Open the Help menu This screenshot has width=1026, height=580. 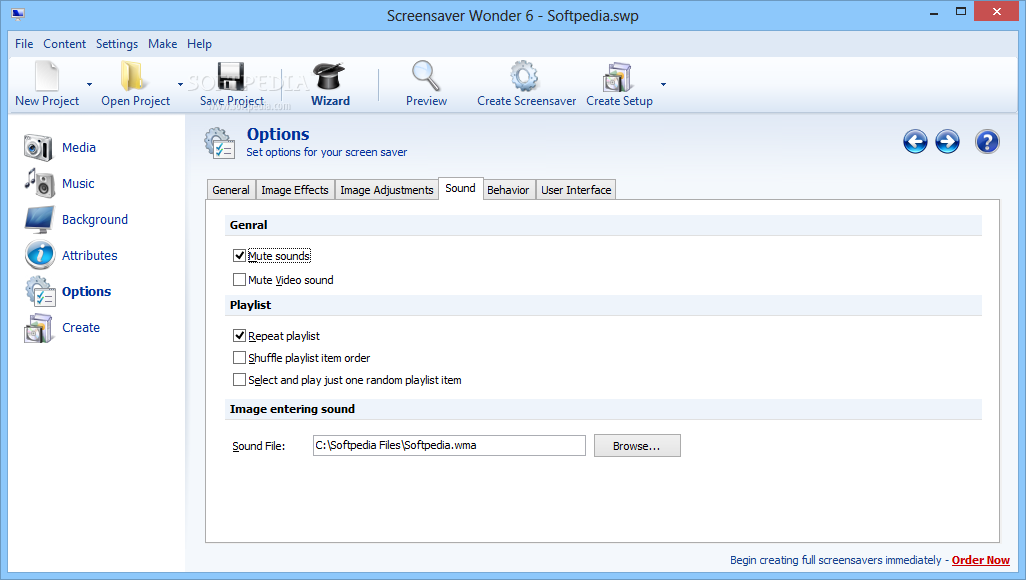[x=199, y=44]
